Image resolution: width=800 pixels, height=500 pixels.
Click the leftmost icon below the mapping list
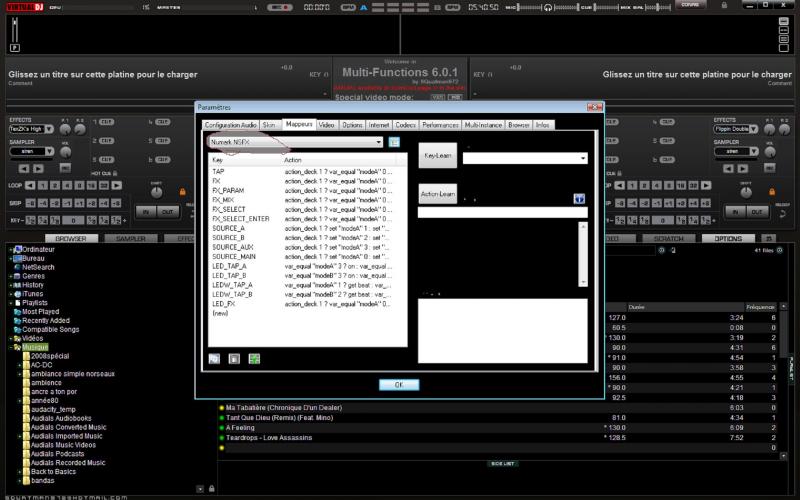[214, 358]
